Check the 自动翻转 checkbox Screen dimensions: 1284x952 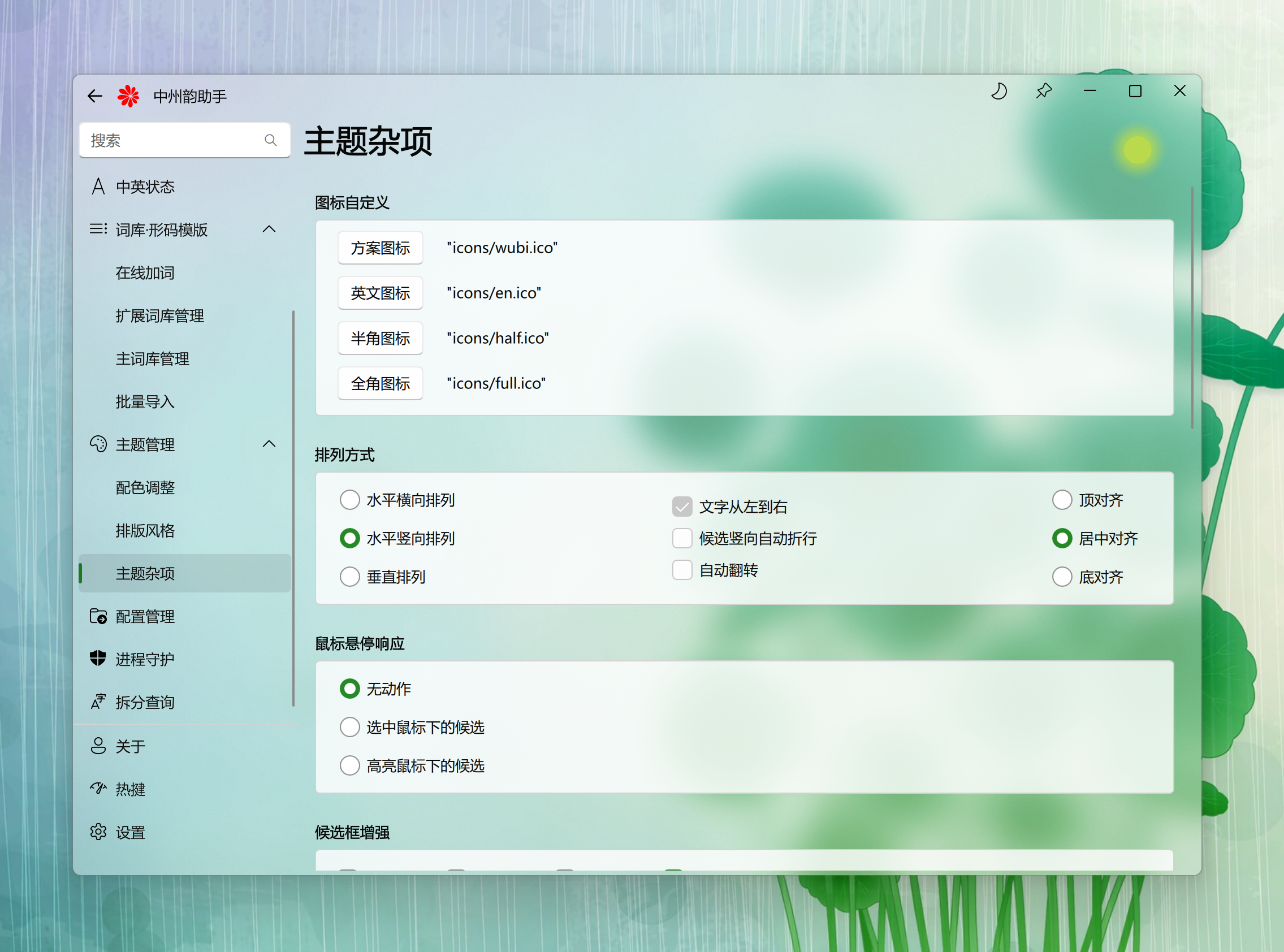tap(682, 570)
